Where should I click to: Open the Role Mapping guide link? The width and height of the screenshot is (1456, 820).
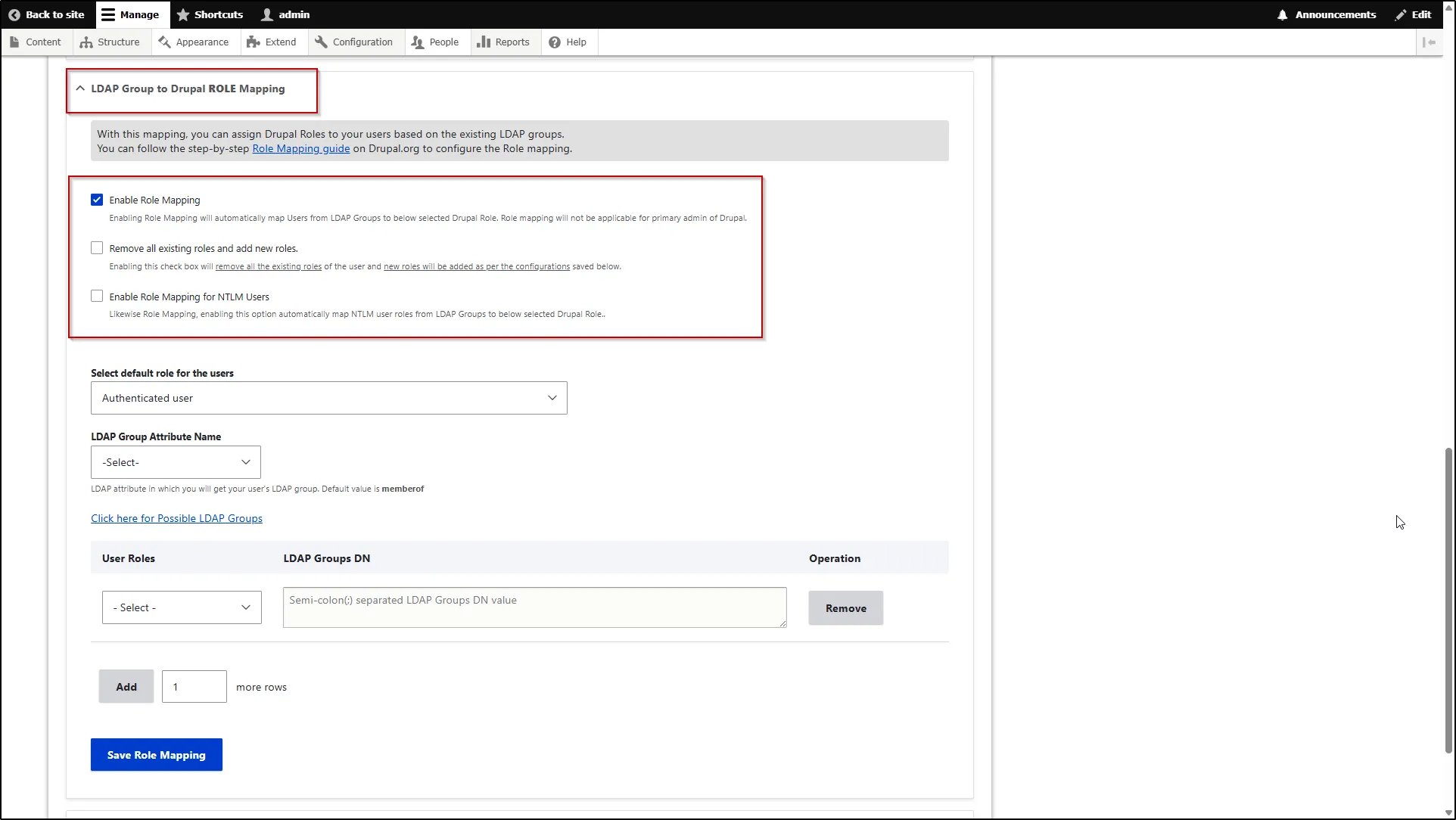coord(300,148)
